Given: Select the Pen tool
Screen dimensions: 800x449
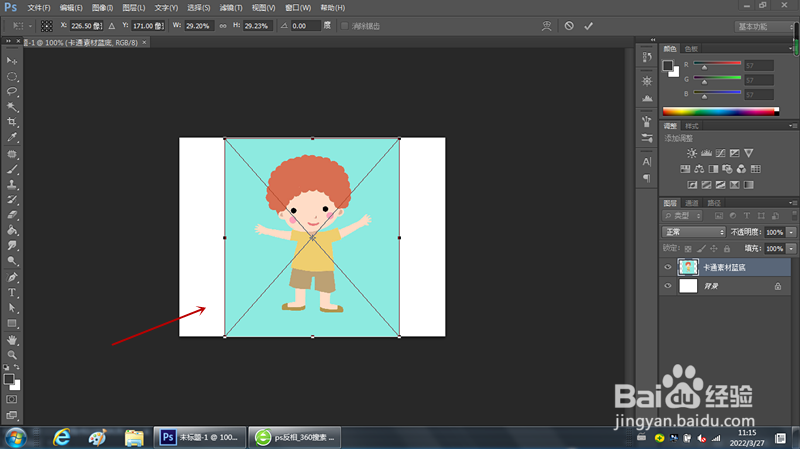Looking at the screenshot, I should [x=12, y=278].
